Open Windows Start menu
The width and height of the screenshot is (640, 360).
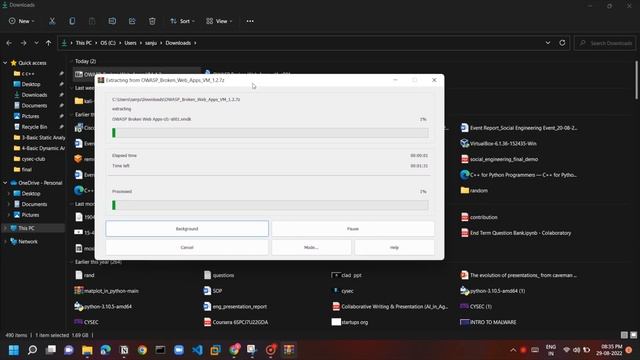pyautogui.click(x=14, y=350)
